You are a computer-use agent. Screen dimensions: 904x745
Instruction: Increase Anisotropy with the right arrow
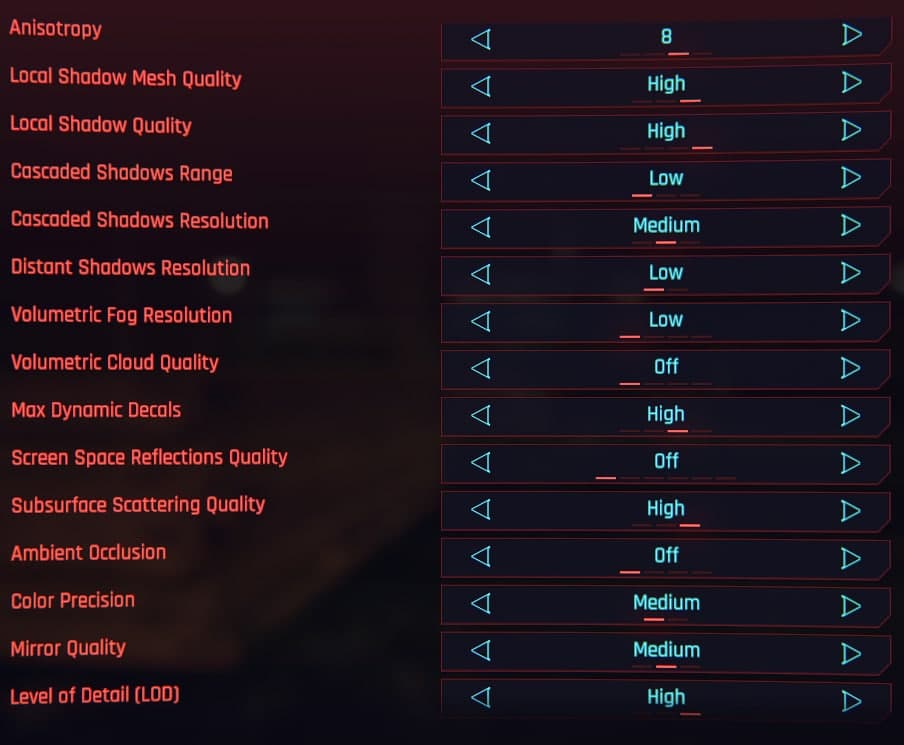(x=852, y=35)
